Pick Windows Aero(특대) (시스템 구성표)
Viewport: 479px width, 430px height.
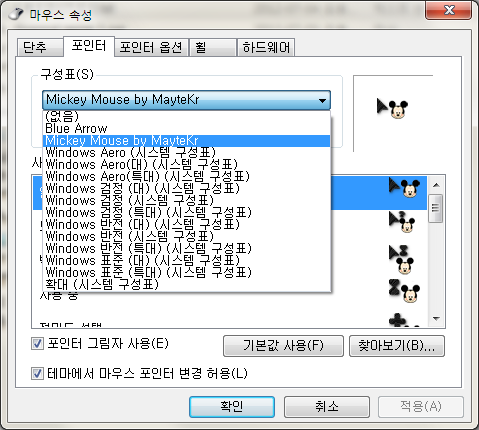[x=187, y=176]
